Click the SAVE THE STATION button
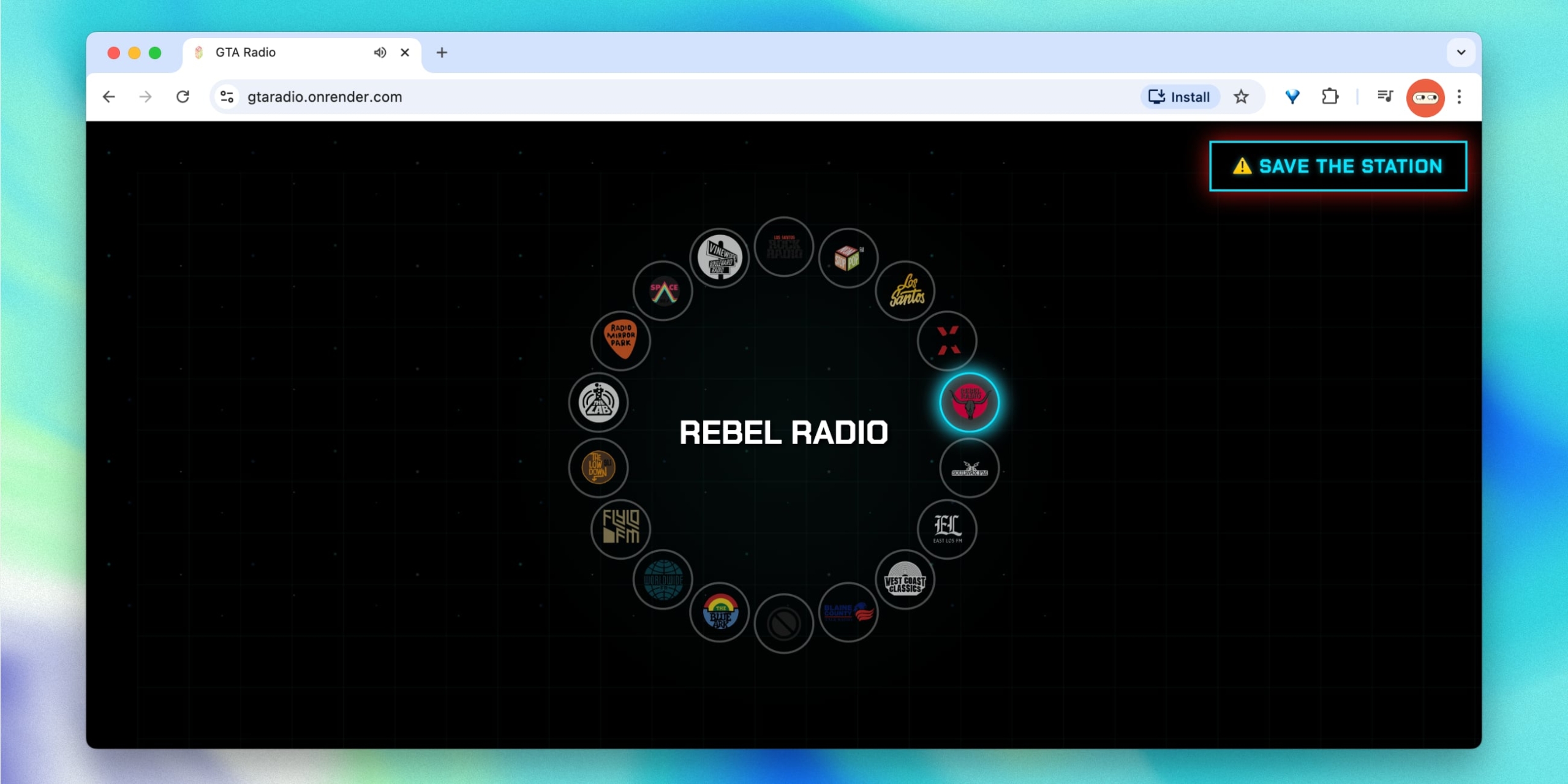The height and width of the screenshot is (784, 1568). click(x=1338, y=166)
